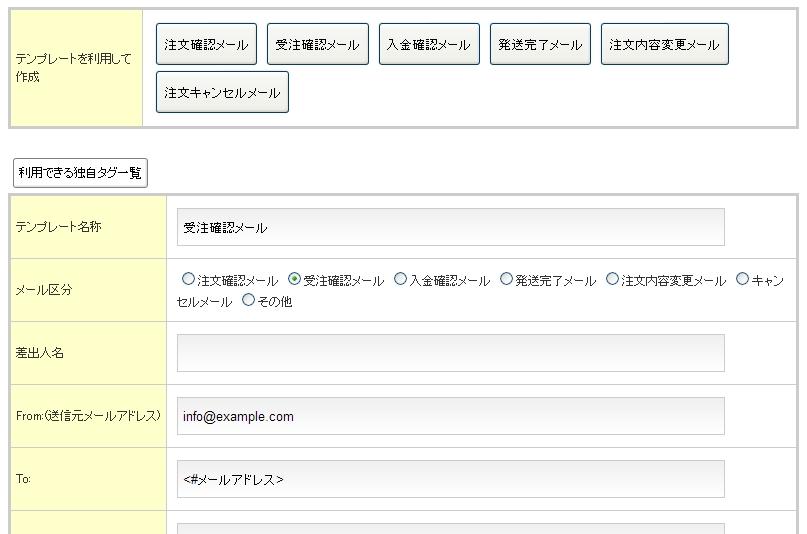The height and width of the screenshot is (534, 807).
Task: Click the From address field with info@example.com
Action: click(x=450, y=416)
